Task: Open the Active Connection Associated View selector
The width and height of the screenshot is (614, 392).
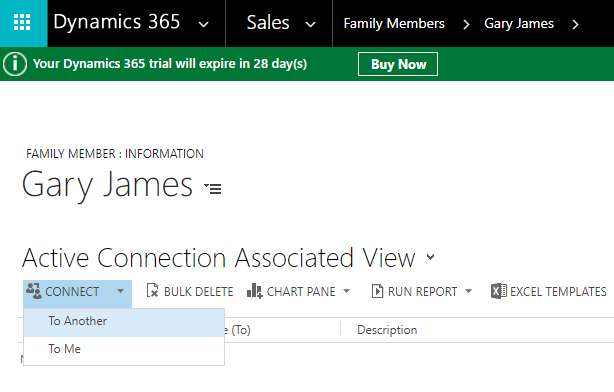Action: pos(430,257)
